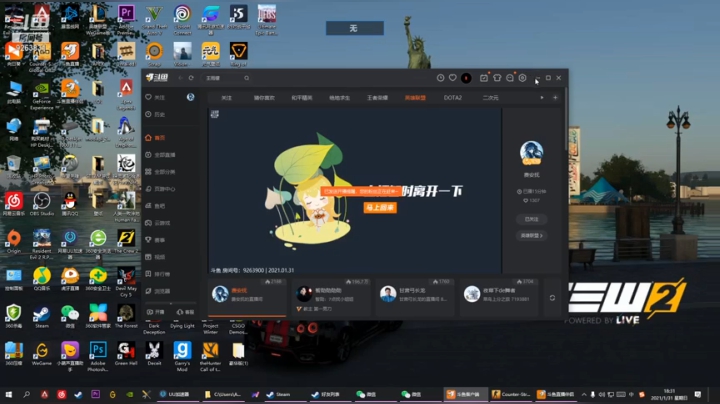720x404 pixels.
Task: Refresh the Douyu client page
Action: point(191,78)
